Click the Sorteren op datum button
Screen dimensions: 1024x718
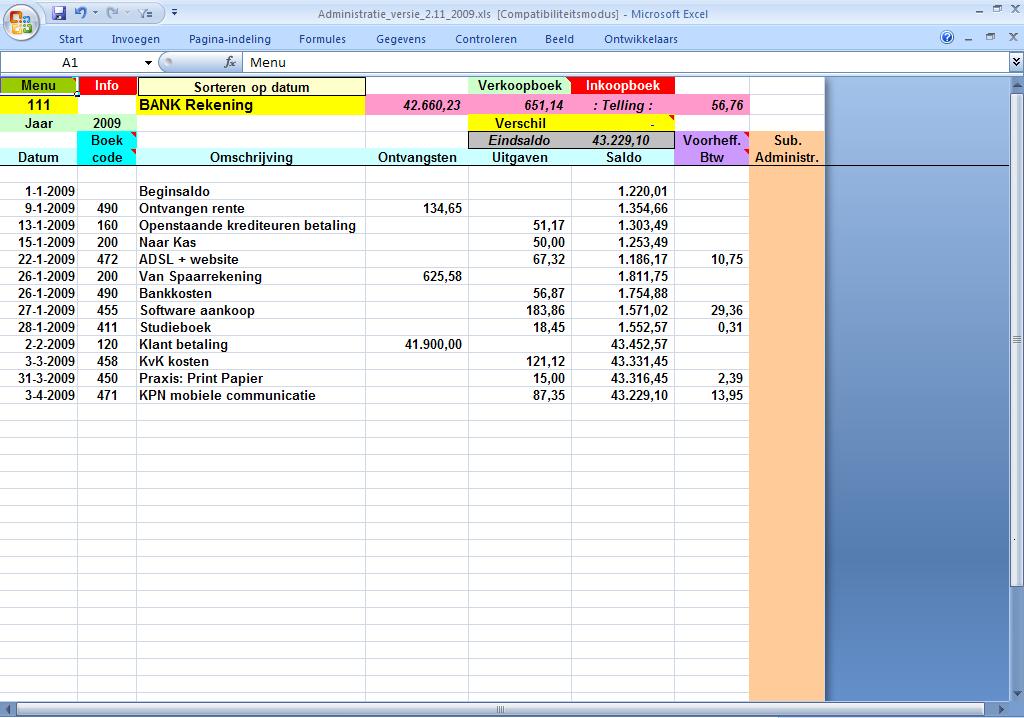click(x=251, y=87)
